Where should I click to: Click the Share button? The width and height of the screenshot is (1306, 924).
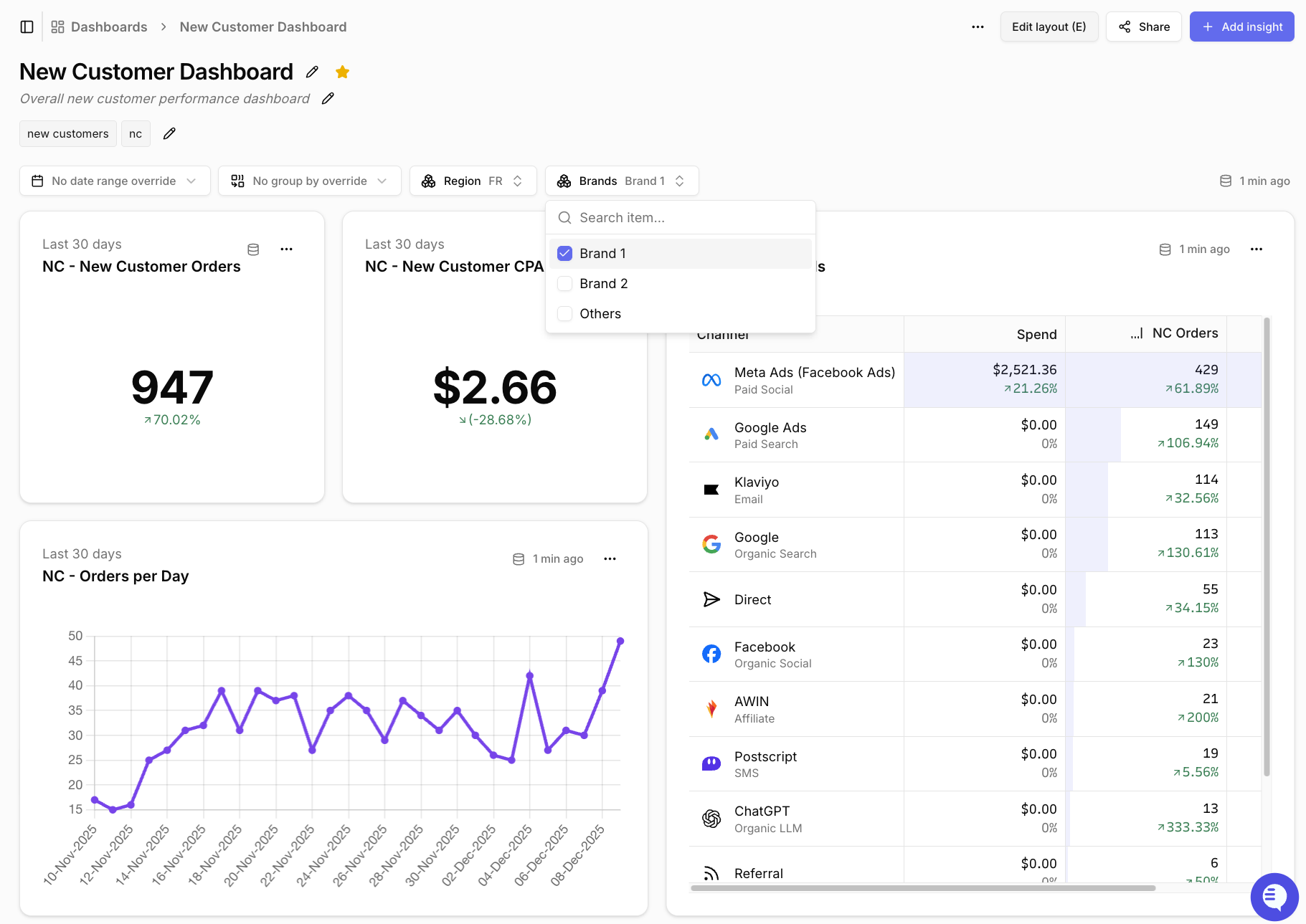(x=1143, y=27)
